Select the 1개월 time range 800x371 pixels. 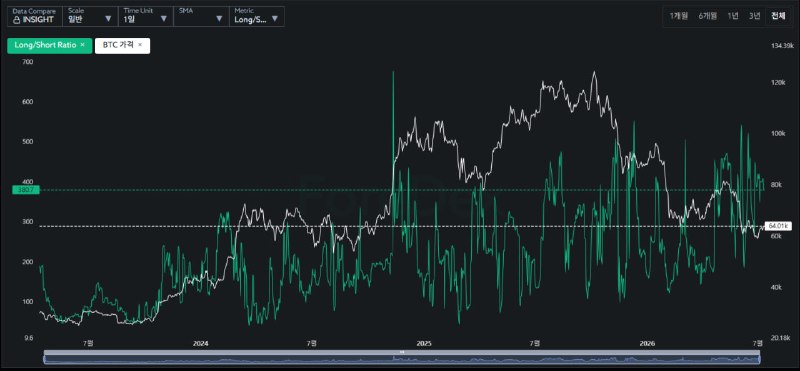point(679,16)
